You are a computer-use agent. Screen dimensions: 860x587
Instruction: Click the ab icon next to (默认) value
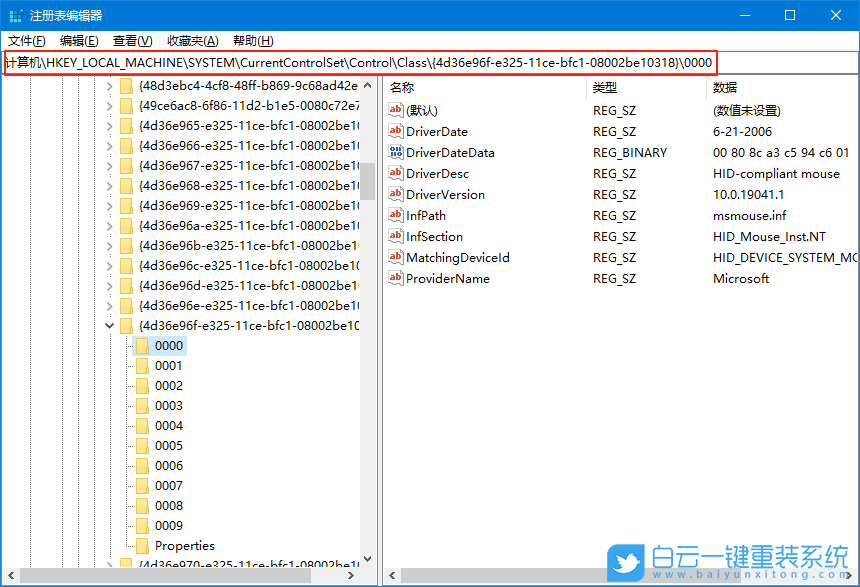pos(398,110)
